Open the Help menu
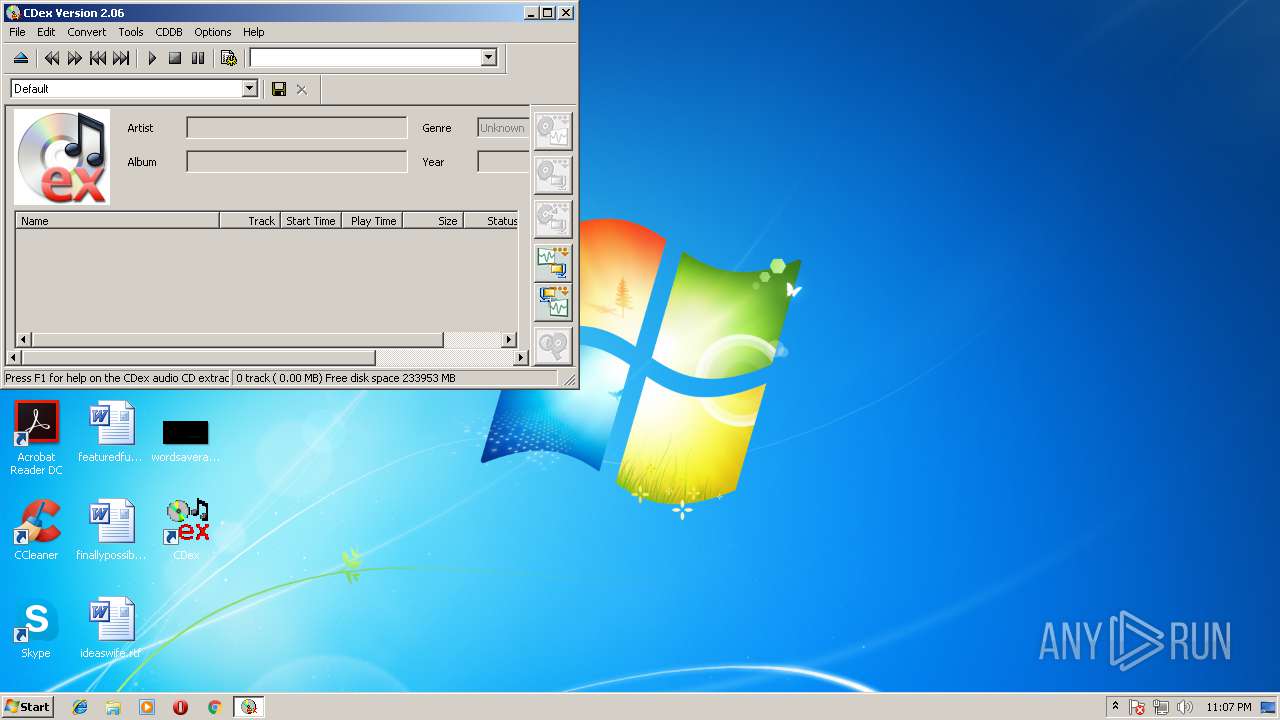Image resolution: width=1280 pixels, height=720 pixels. (254, 32)
